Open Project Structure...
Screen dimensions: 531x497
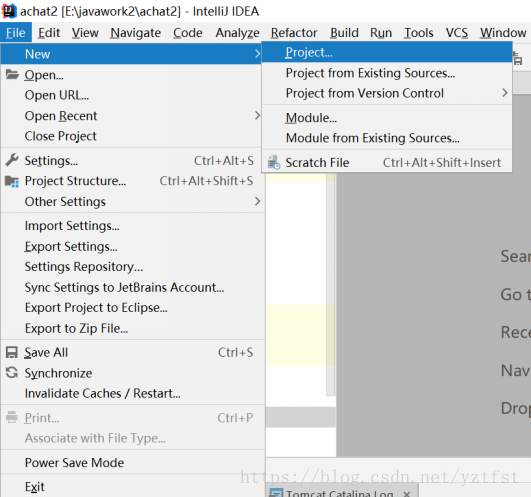132,181
